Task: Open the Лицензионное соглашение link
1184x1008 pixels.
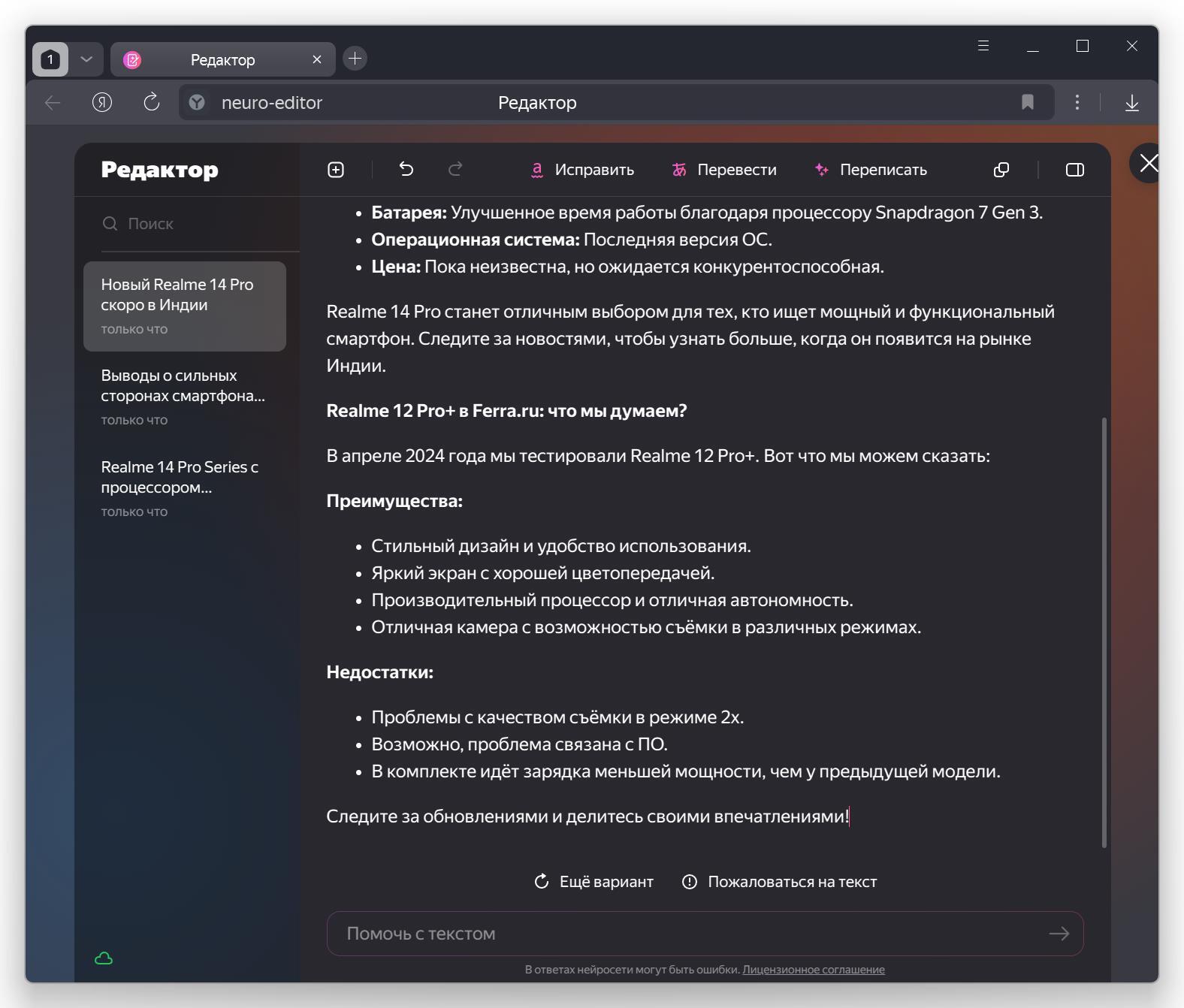Action: pos(813,970)
